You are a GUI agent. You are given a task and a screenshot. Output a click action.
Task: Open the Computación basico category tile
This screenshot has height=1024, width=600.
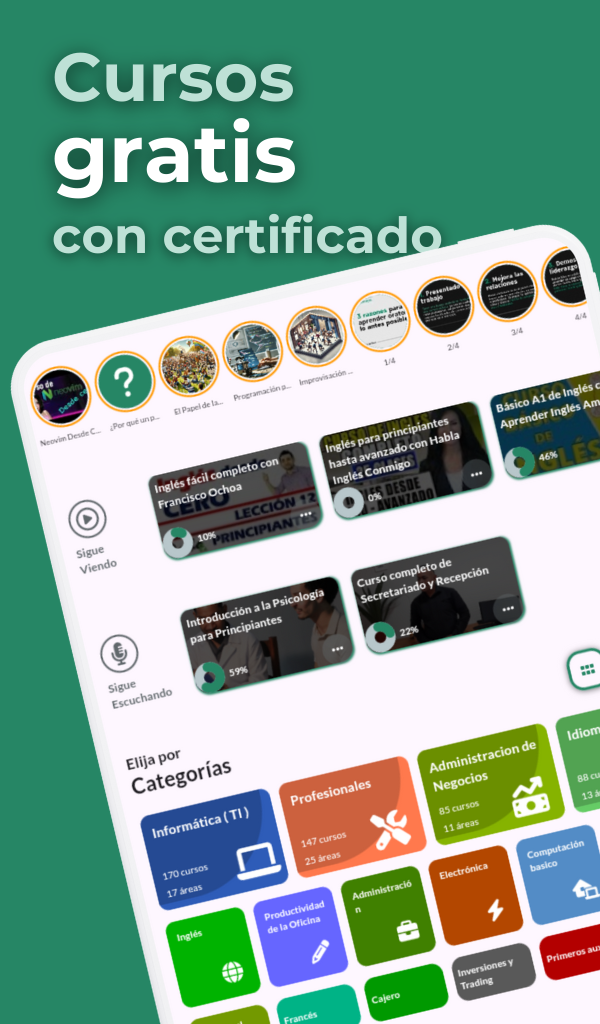[559, 875]
